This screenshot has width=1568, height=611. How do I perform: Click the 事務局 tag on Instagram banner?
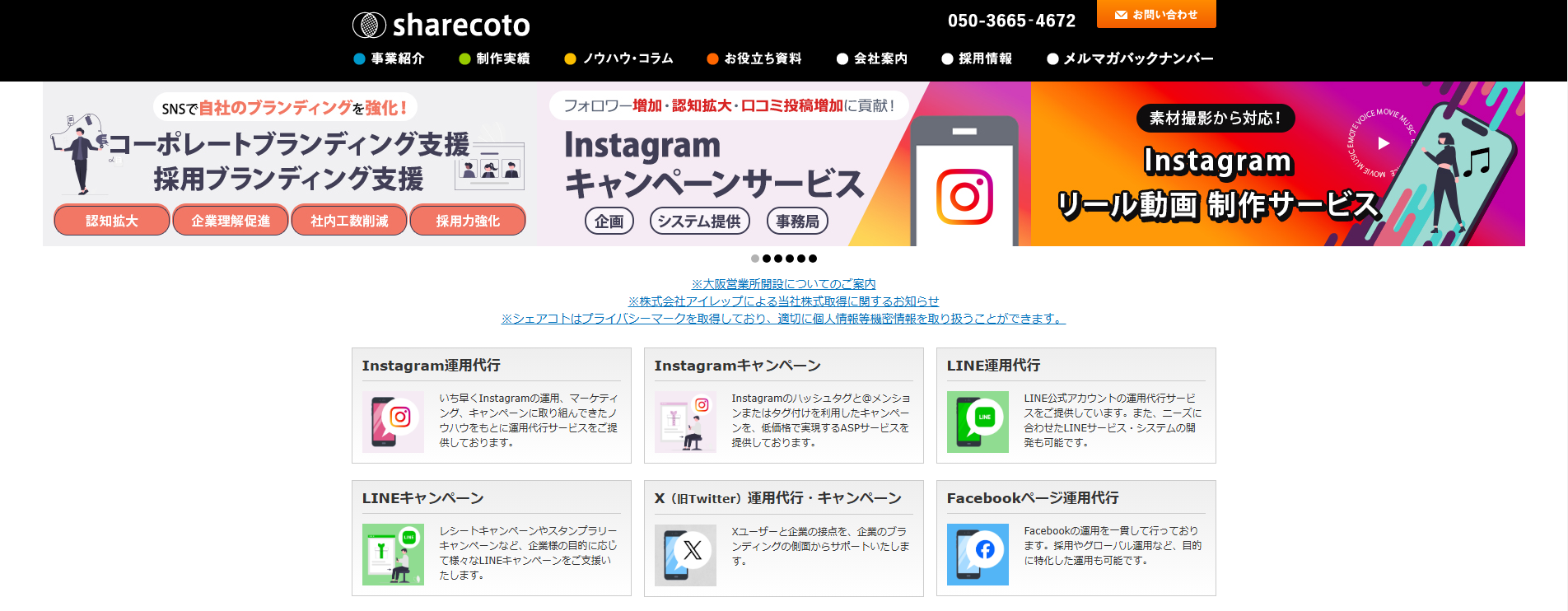click(x=797, y=222)
